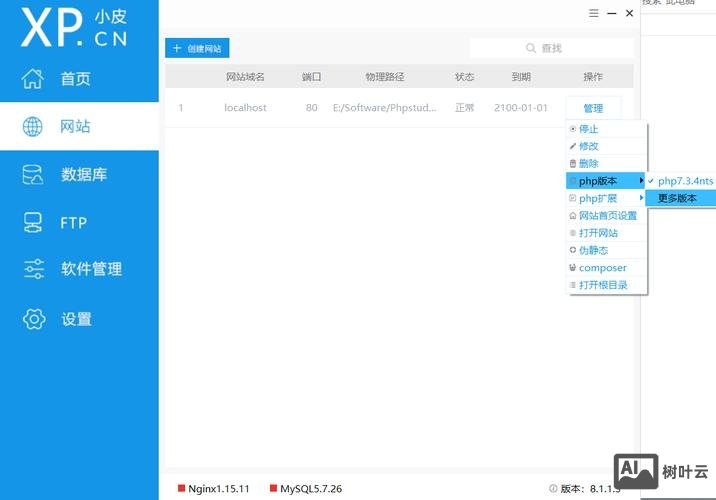
Task: Click the trash icon beside 删除
Action: pyautogui.click(x=573, y=163)
